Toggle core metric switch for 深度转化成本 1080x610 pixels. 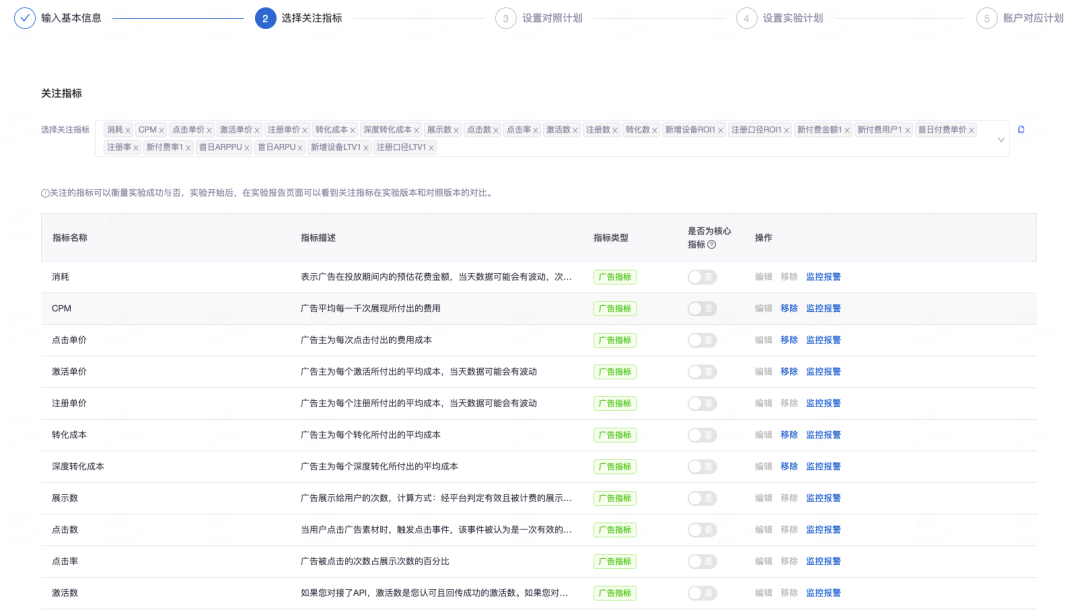(702, 467)
